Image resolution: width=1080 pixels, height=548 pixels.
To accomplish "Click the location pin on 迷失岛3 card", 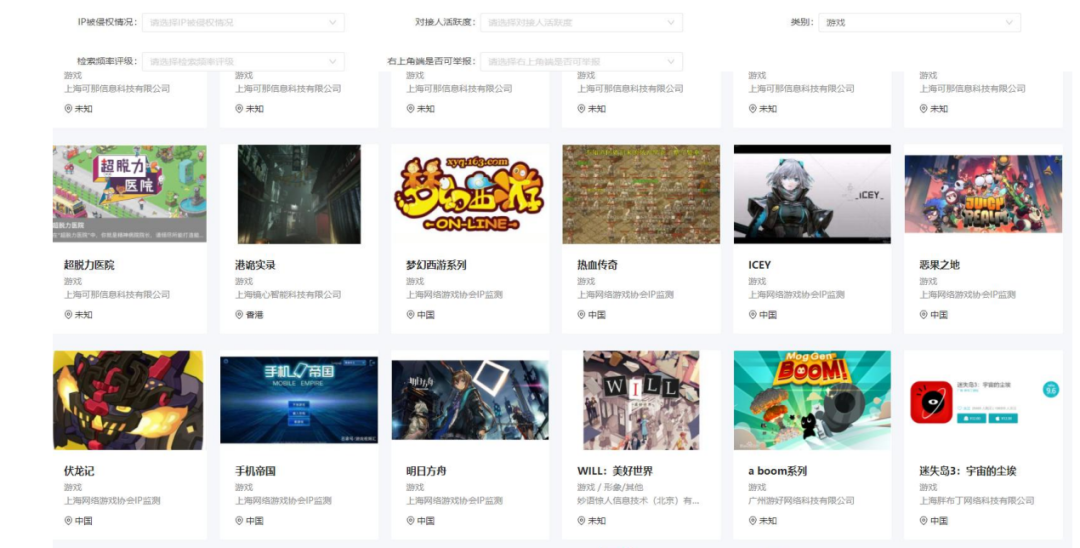I will [924, 520].
